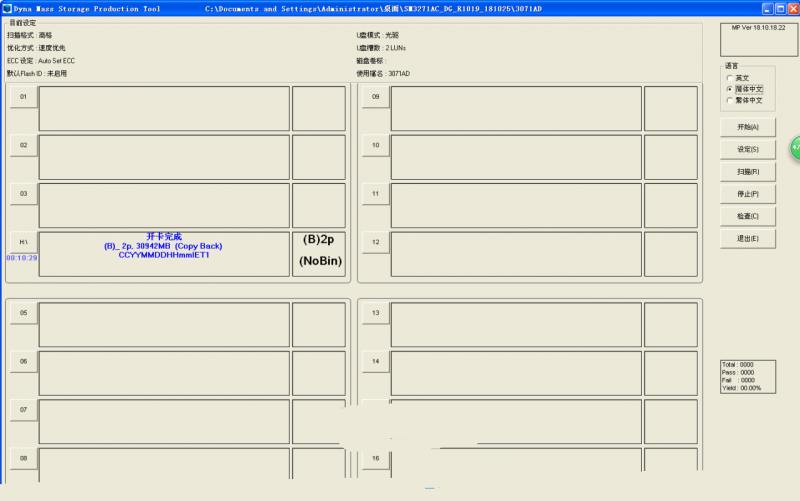Select the port 09 slot button

(x=375, y=97)
